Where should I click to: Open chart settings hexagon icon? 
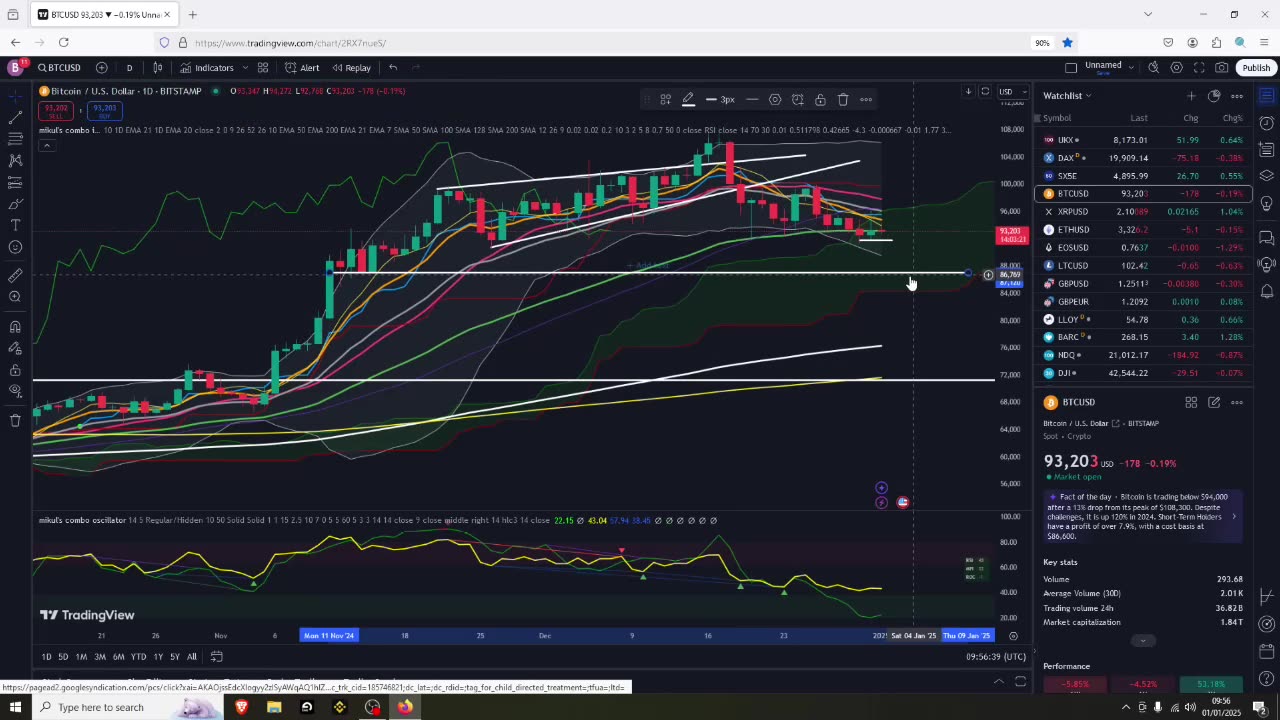[1176, 68]
